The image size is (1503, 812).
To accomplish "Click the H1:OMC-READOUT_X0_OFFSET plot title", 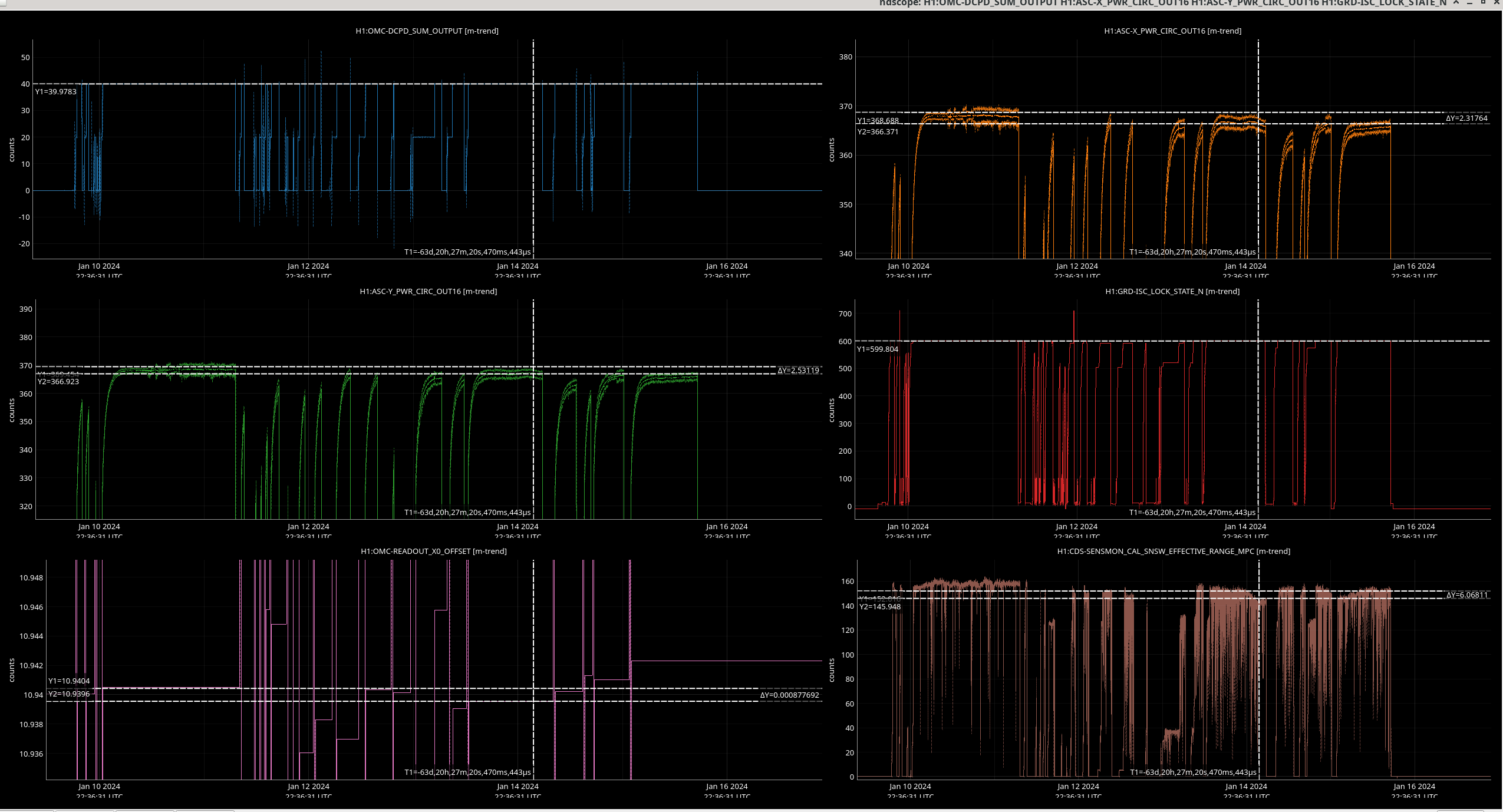I will (433, 551).
